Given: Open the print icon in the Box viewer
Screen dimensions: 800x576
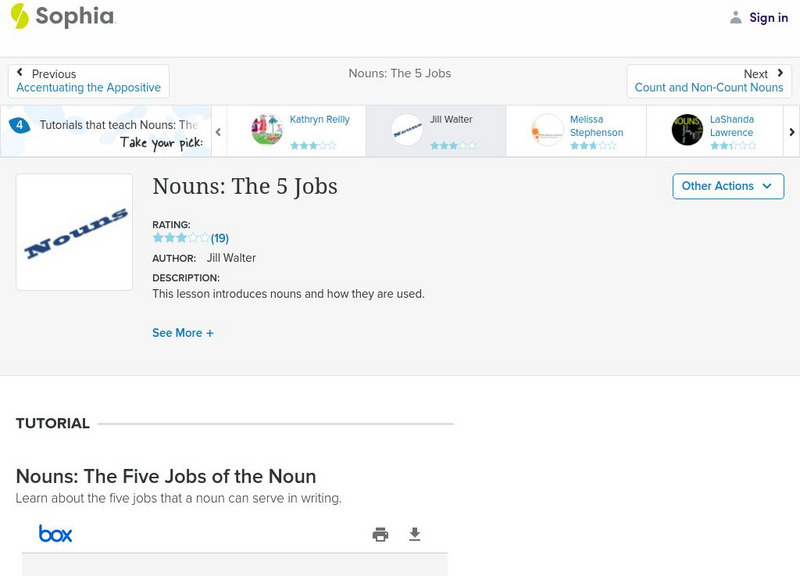Looking at the screenshot, I should 379,534.
